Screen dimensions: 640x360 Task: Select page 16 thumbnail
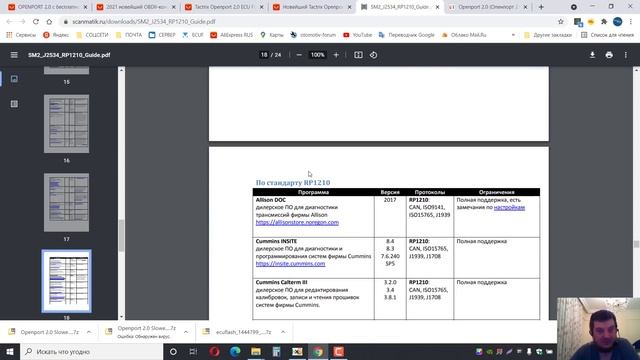click(67, 124)
